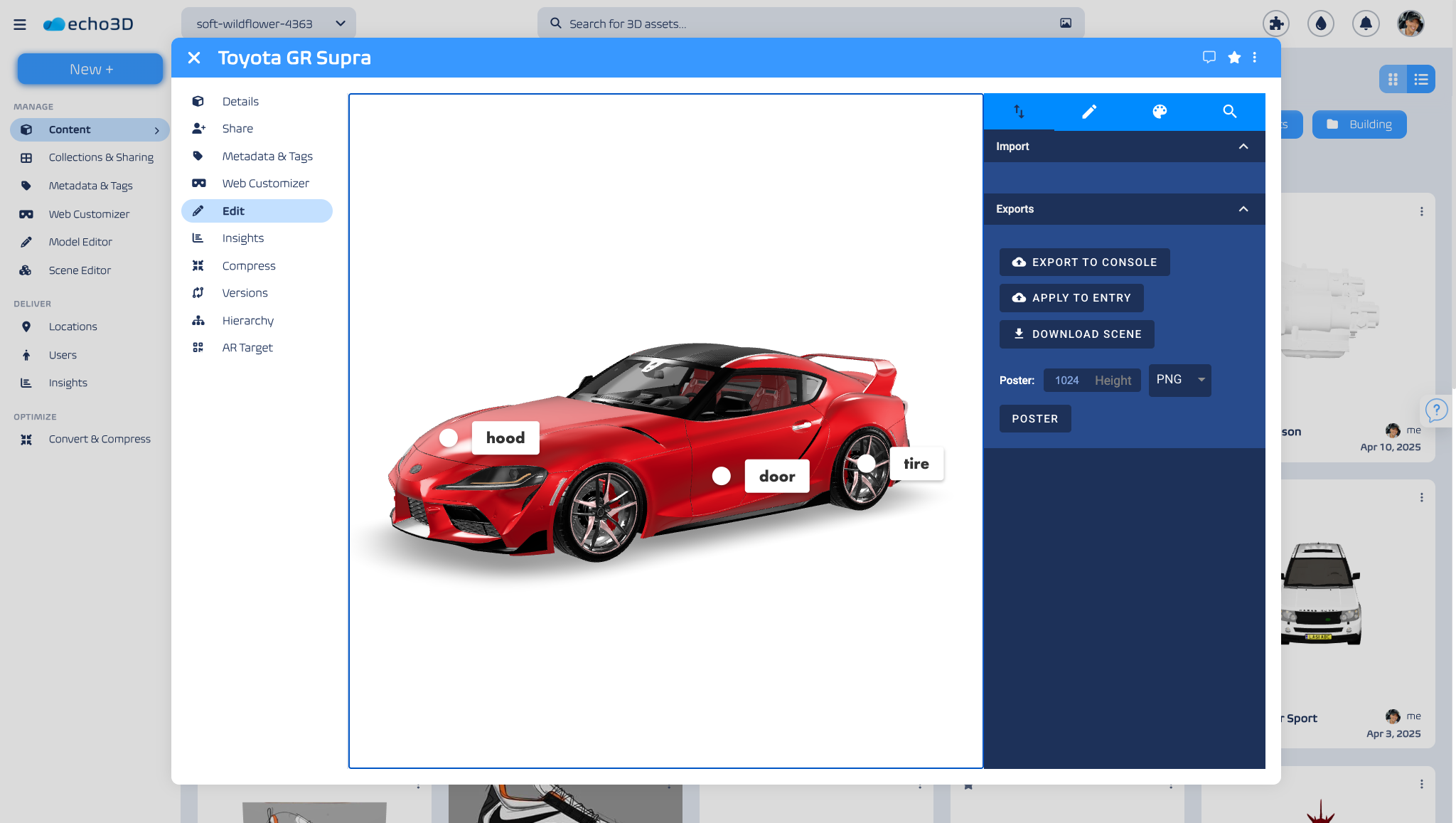Toggle the favorite star for Toyota GR Supra
Viewport: 1456px width, 823px height.
coord(1234,58)
